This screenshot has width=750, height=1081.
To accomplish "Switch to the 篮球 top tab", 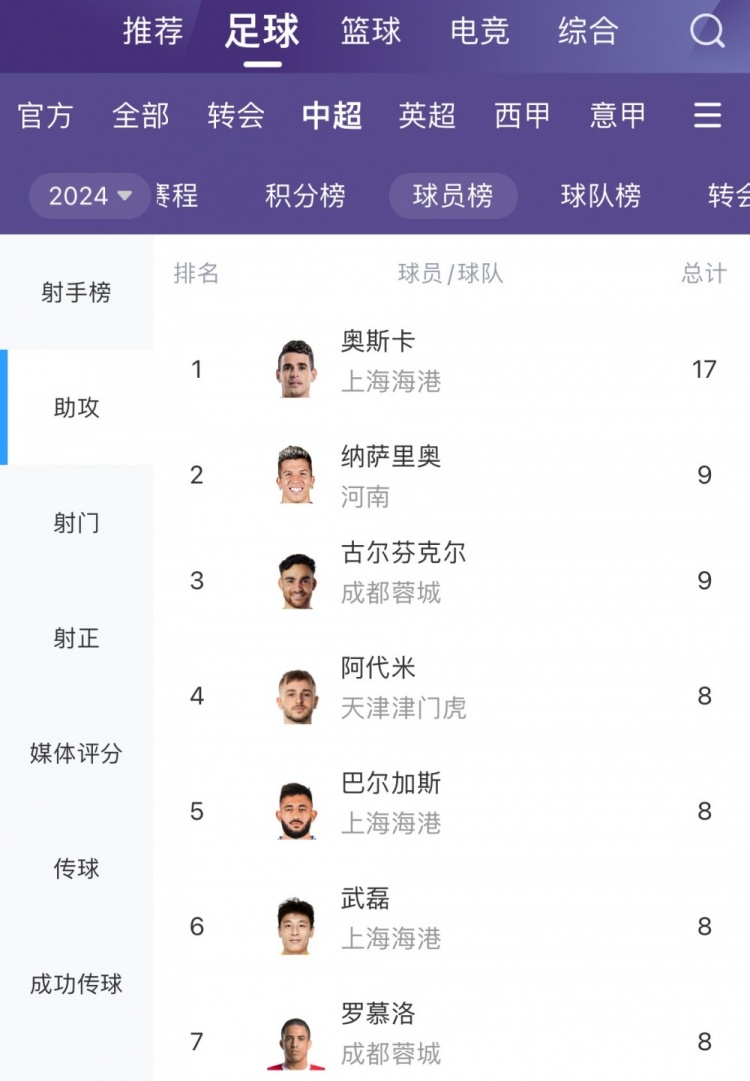I will (x=371, y=31).
